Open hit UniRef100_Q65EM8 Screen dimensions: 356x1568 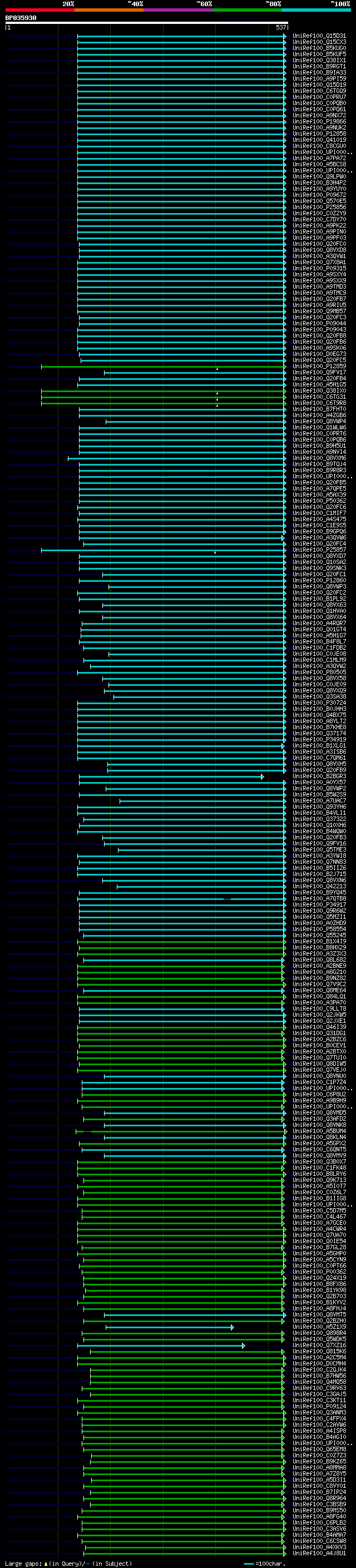[319, 1450]
